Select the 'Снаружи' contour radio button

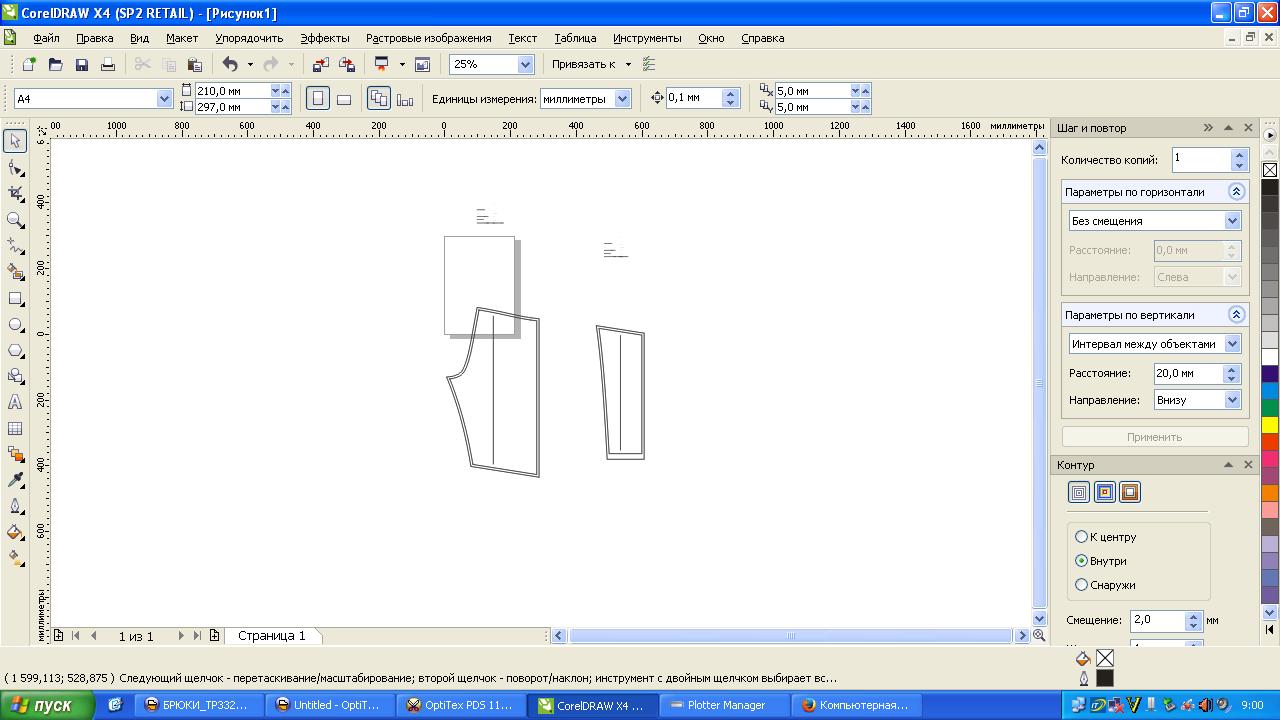click(1081, 585)
